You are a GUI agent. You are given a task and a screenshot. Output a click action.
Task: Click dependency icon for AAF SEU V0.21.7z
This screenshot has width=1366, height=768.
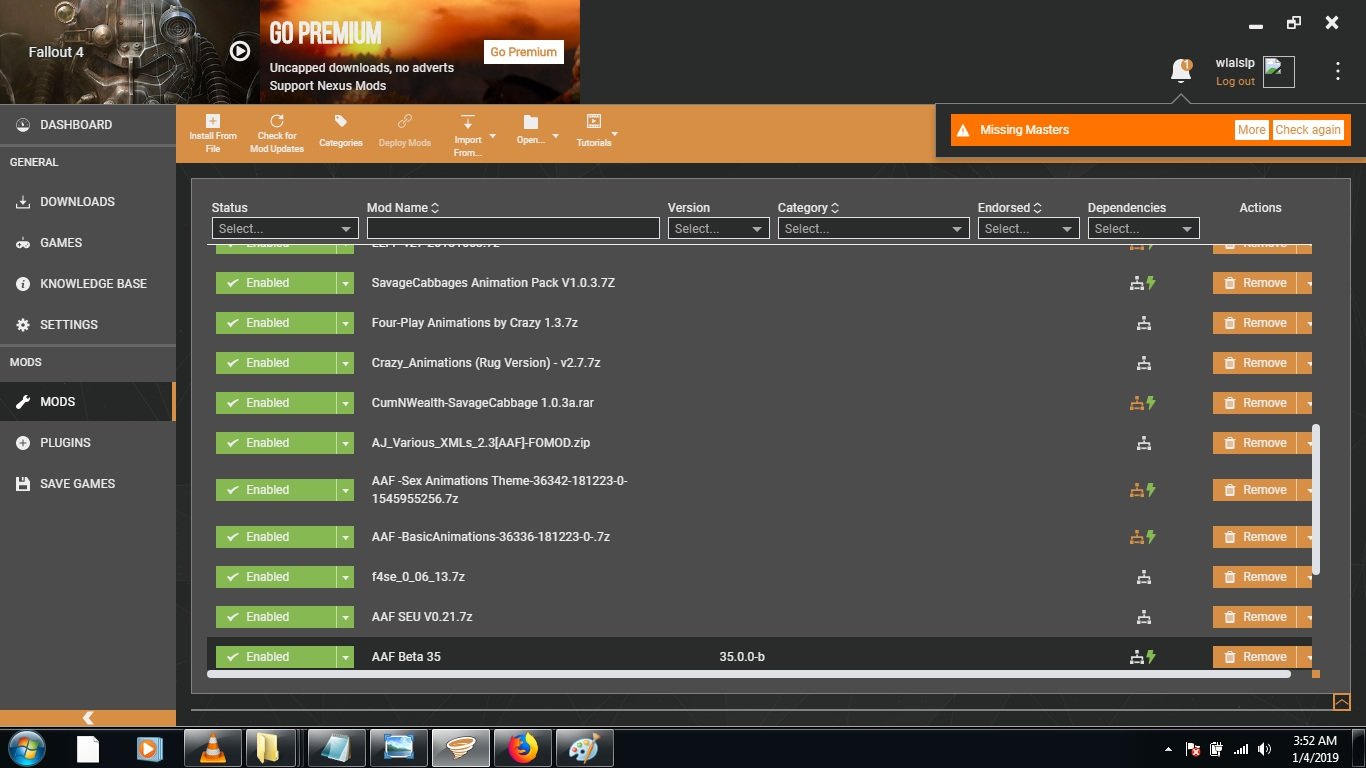[1144, 617]
